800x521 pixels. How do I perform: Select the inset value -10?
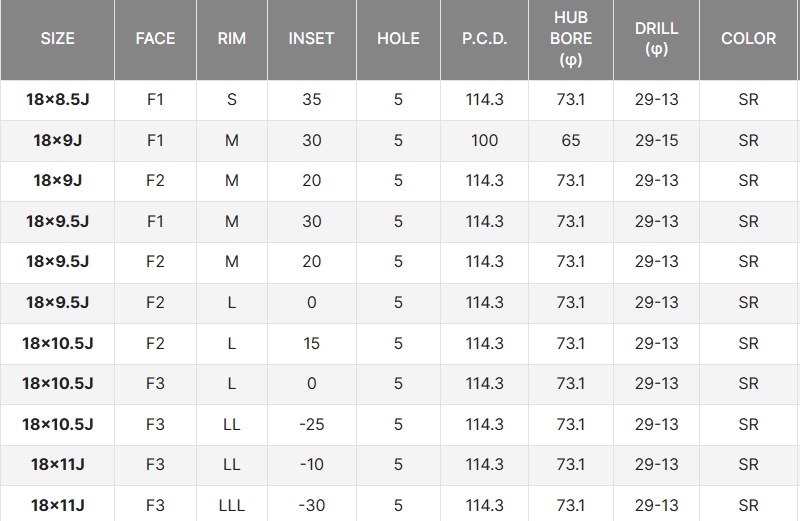(311, 464)
